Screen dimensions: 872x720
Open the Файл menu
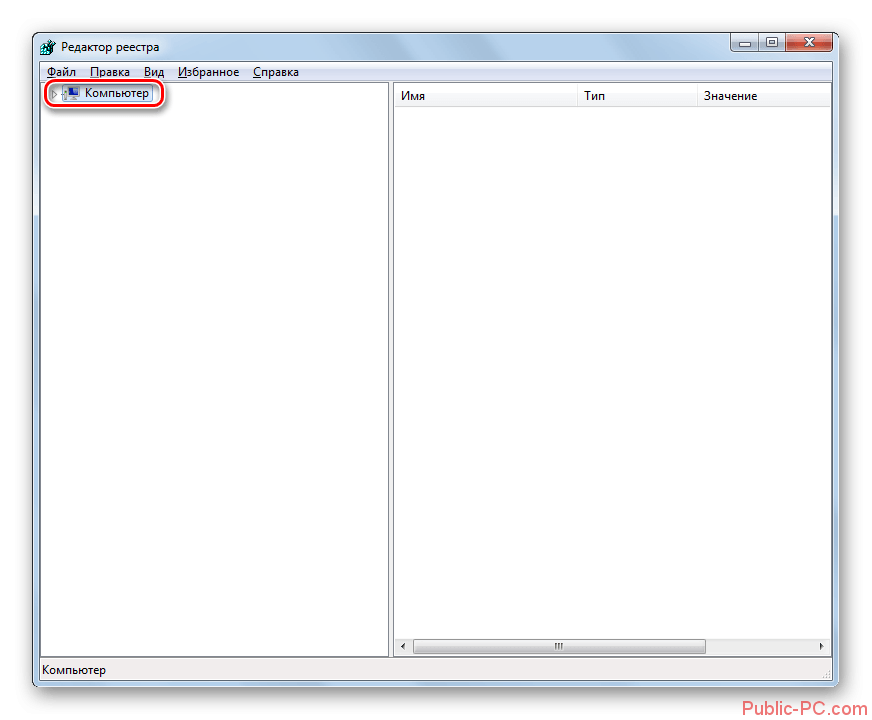point(60,72)
